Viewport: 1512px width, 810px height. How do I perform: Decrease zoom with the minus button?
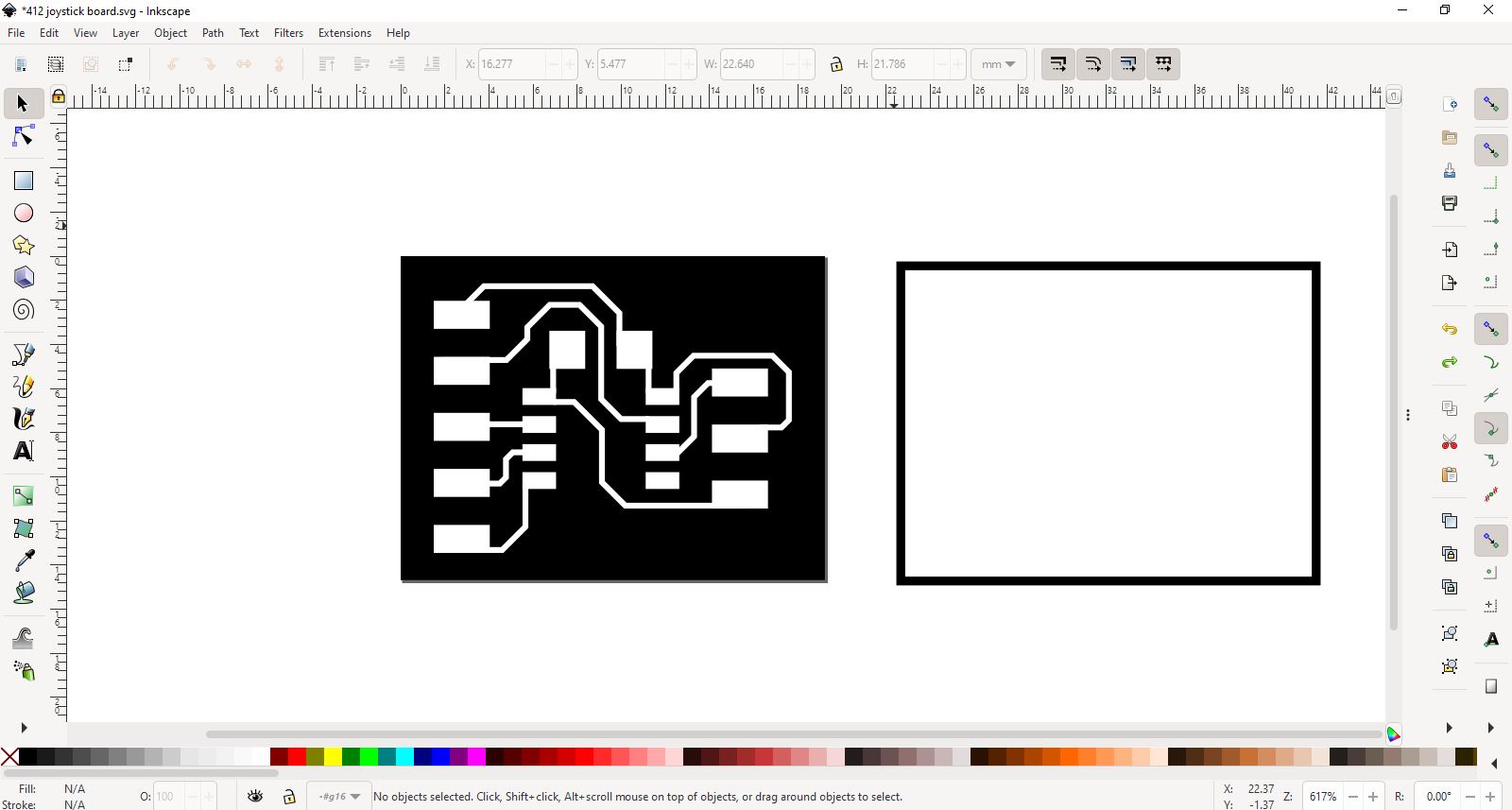pos(1353,797)
